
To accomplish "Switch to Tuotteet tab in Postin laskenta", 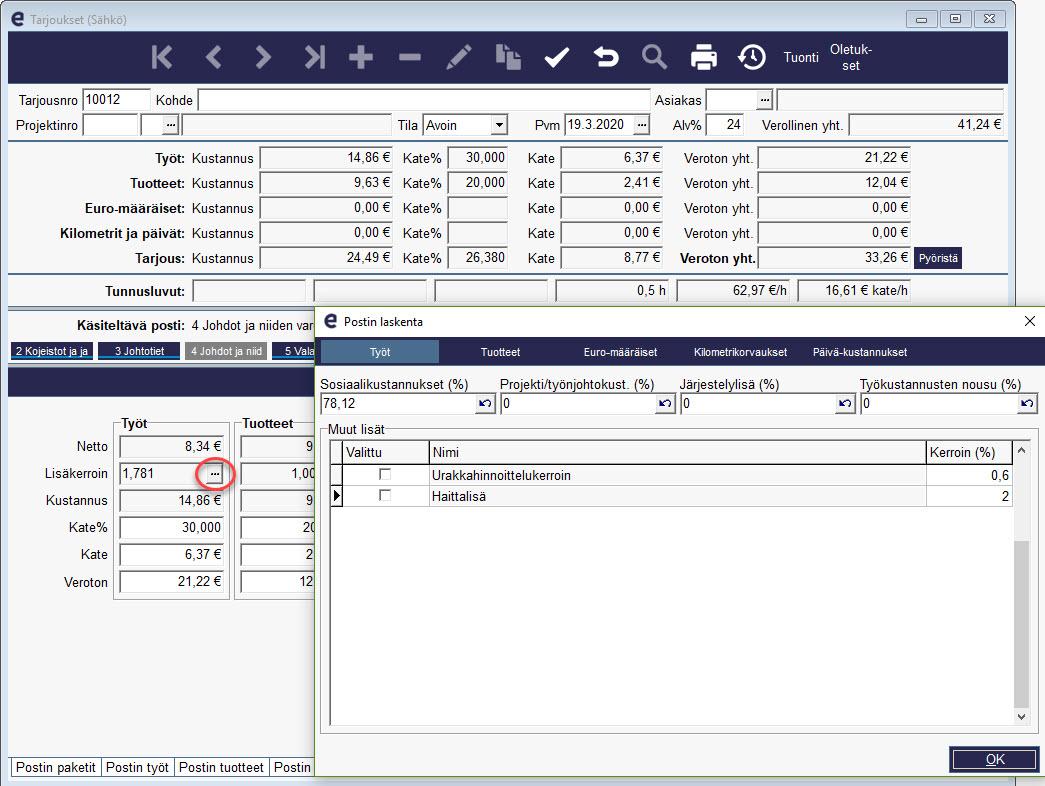I will tap(501, 352).
